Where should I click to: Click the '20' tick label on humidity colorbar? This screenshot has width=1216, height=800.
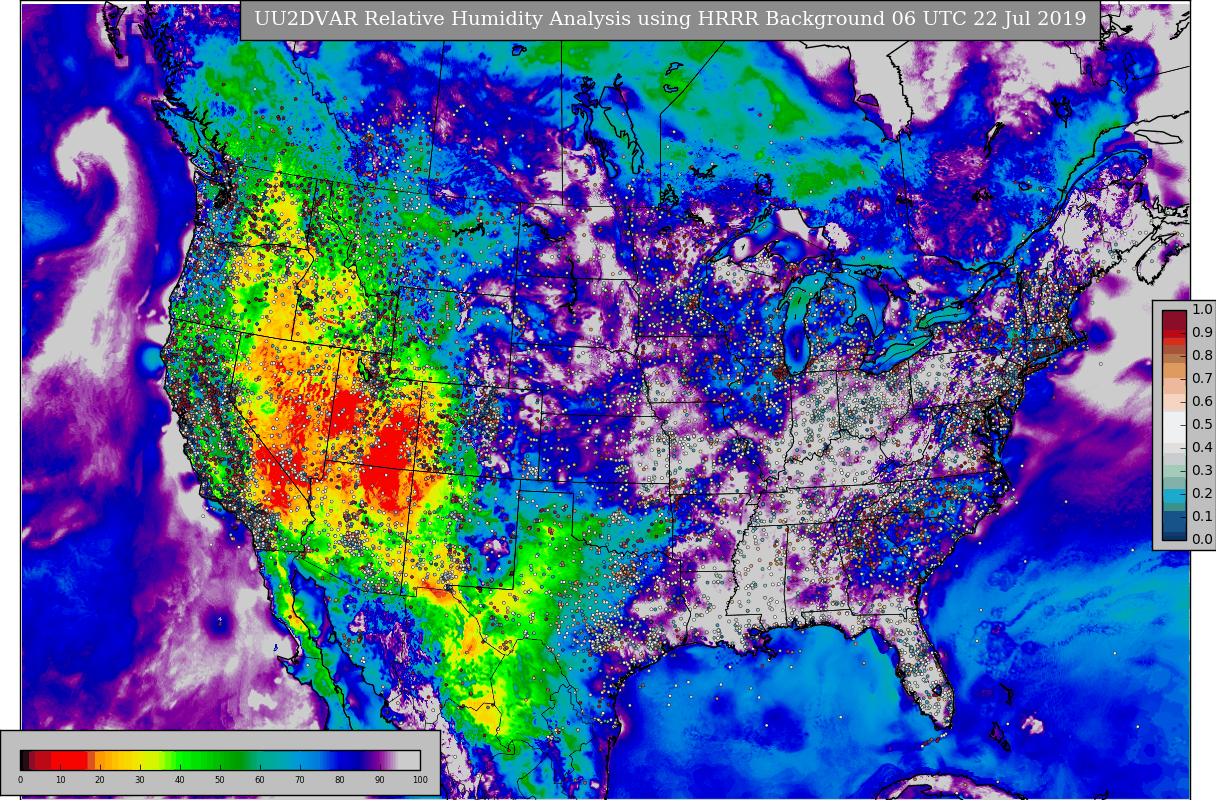click(x=100, y=780)
